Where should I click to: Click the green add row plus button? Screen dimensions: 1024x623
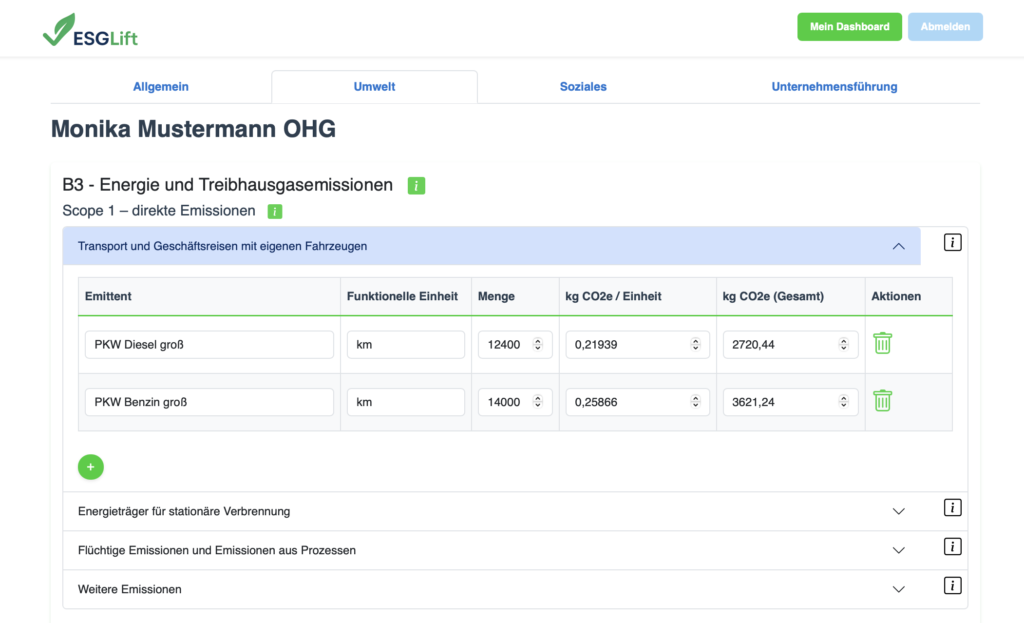pos(91,466)
